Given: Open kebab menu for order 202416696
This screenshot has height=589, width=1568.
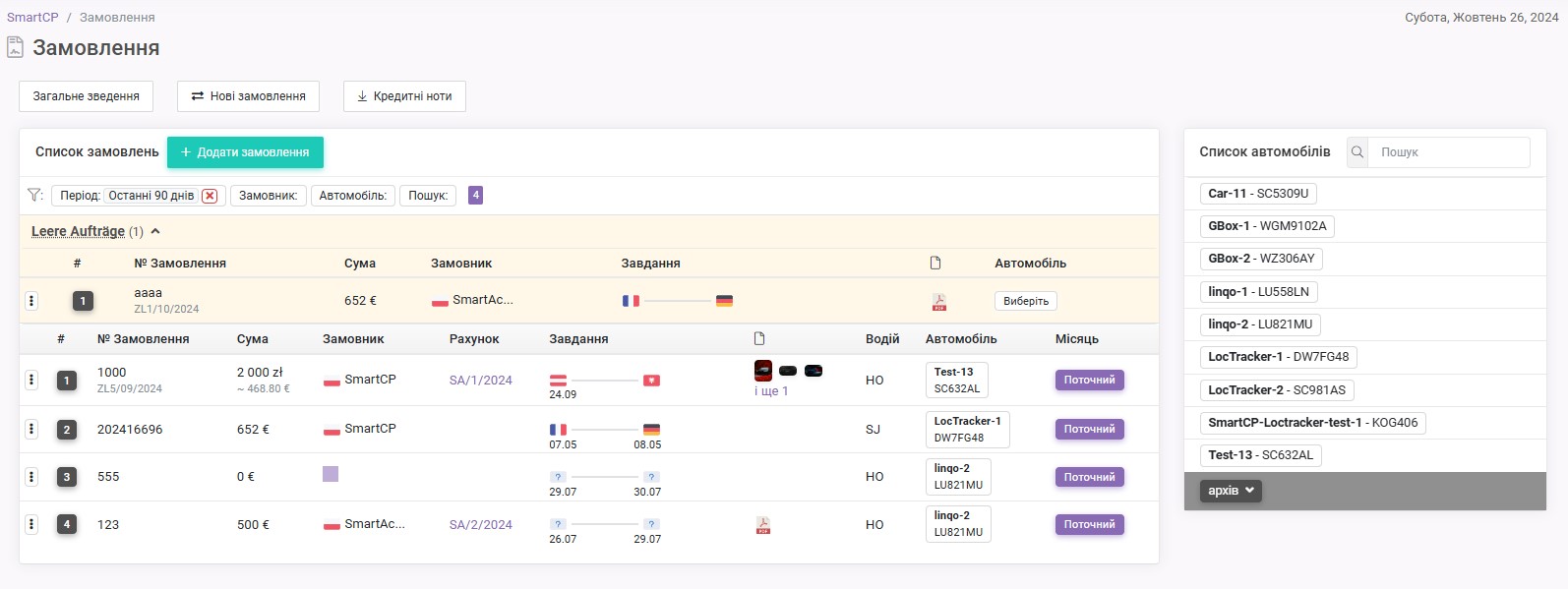Looking at the screenshot, I should 31,429.
